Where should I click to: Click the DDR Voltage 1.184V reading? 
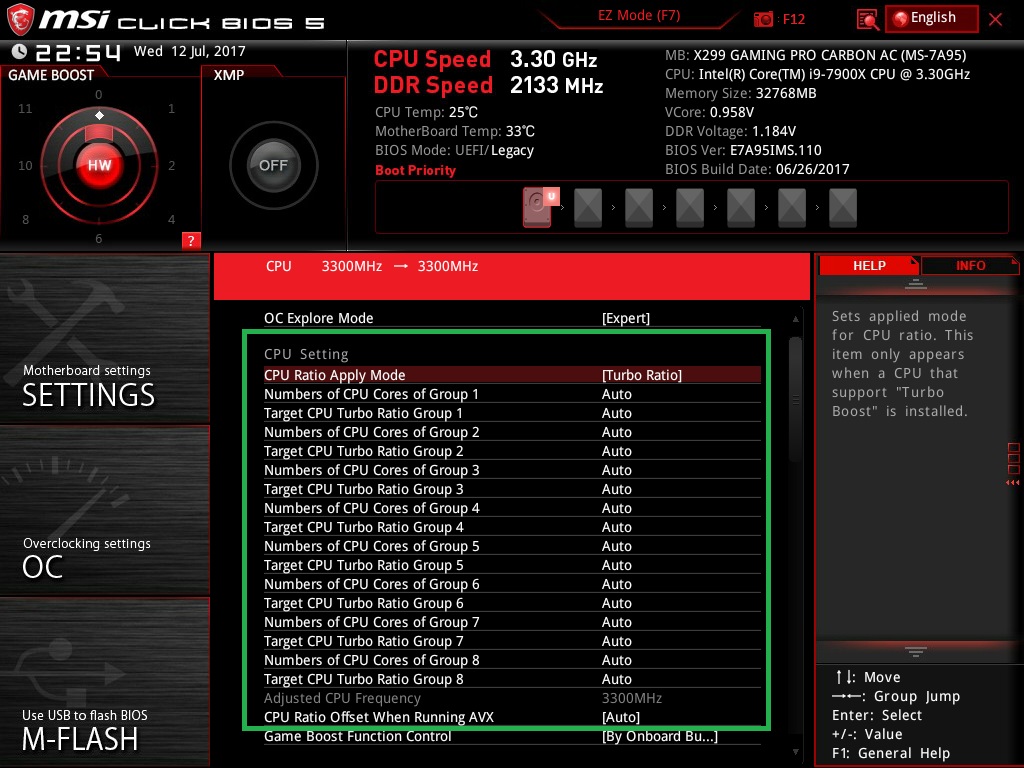click(730, 131)
